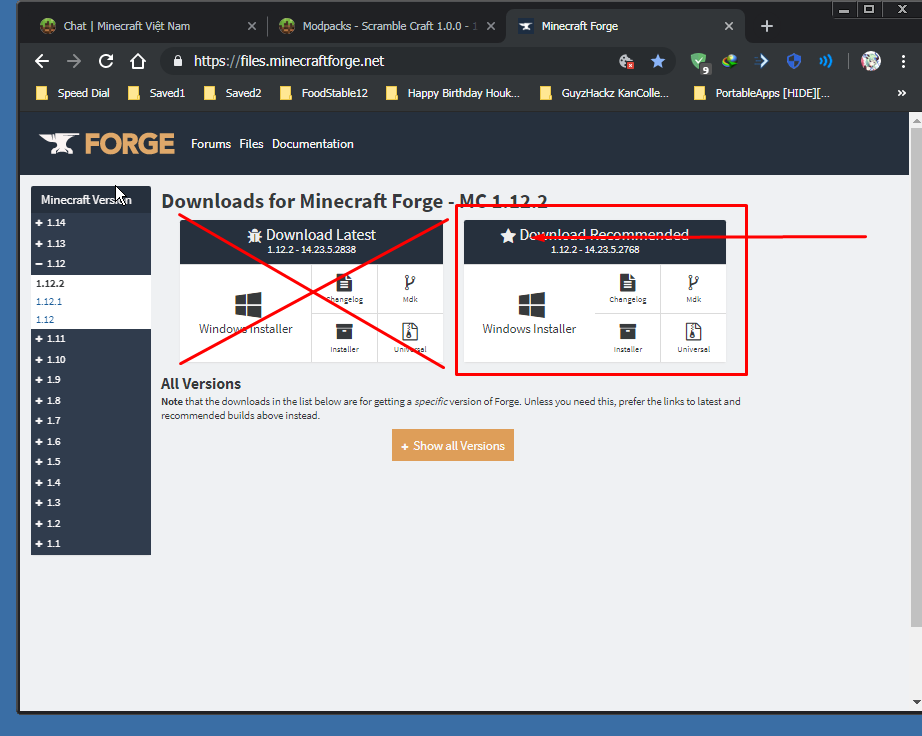Open the Recommended Mdk fork icon

693,283
